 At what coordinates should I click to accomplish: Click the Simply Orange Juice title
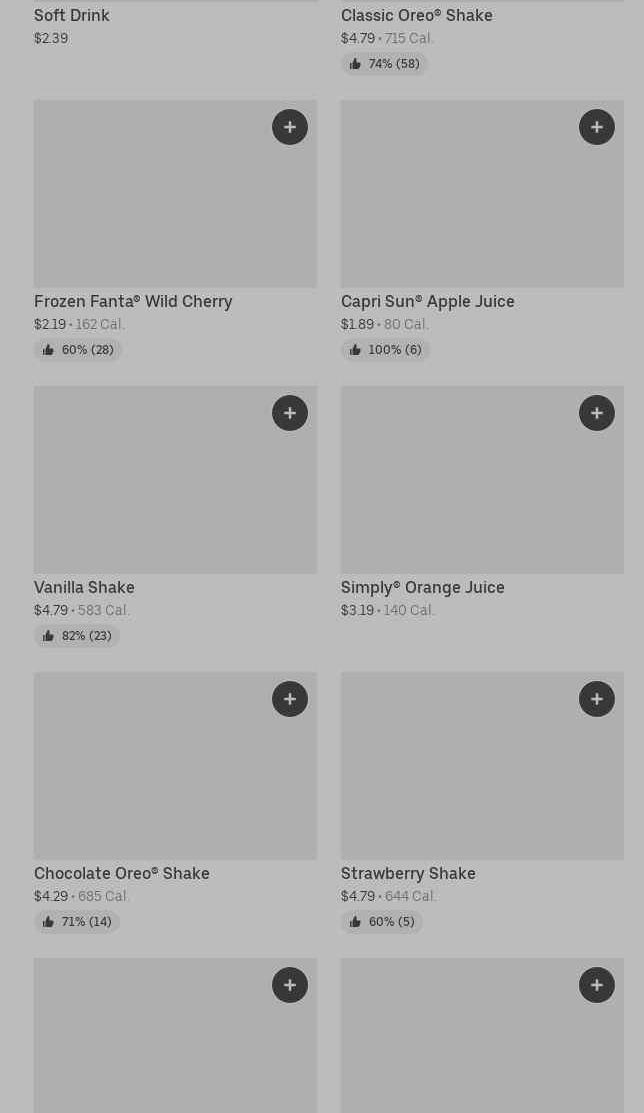point(422,587)
